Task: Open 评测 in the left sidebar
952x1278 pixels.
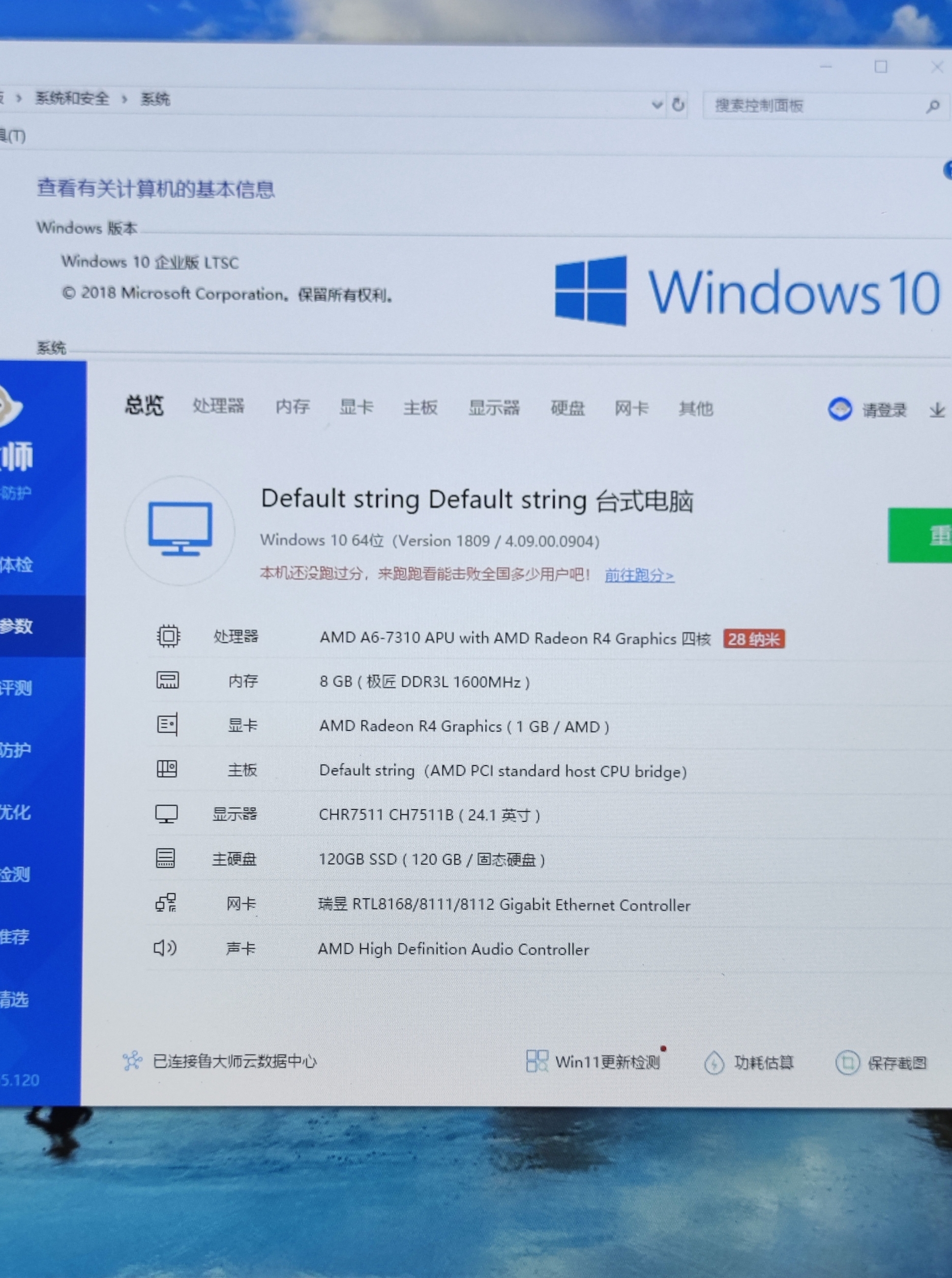Action: click(x=16, y=688)
